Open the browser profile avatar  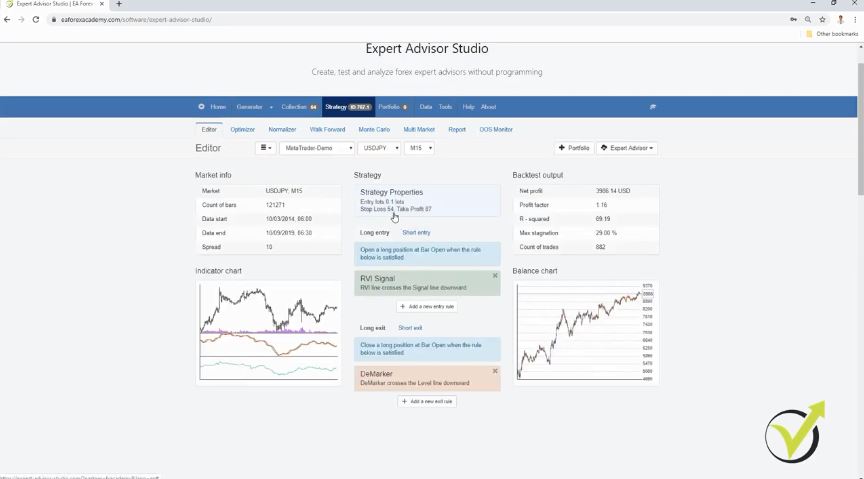click(840, 19)
